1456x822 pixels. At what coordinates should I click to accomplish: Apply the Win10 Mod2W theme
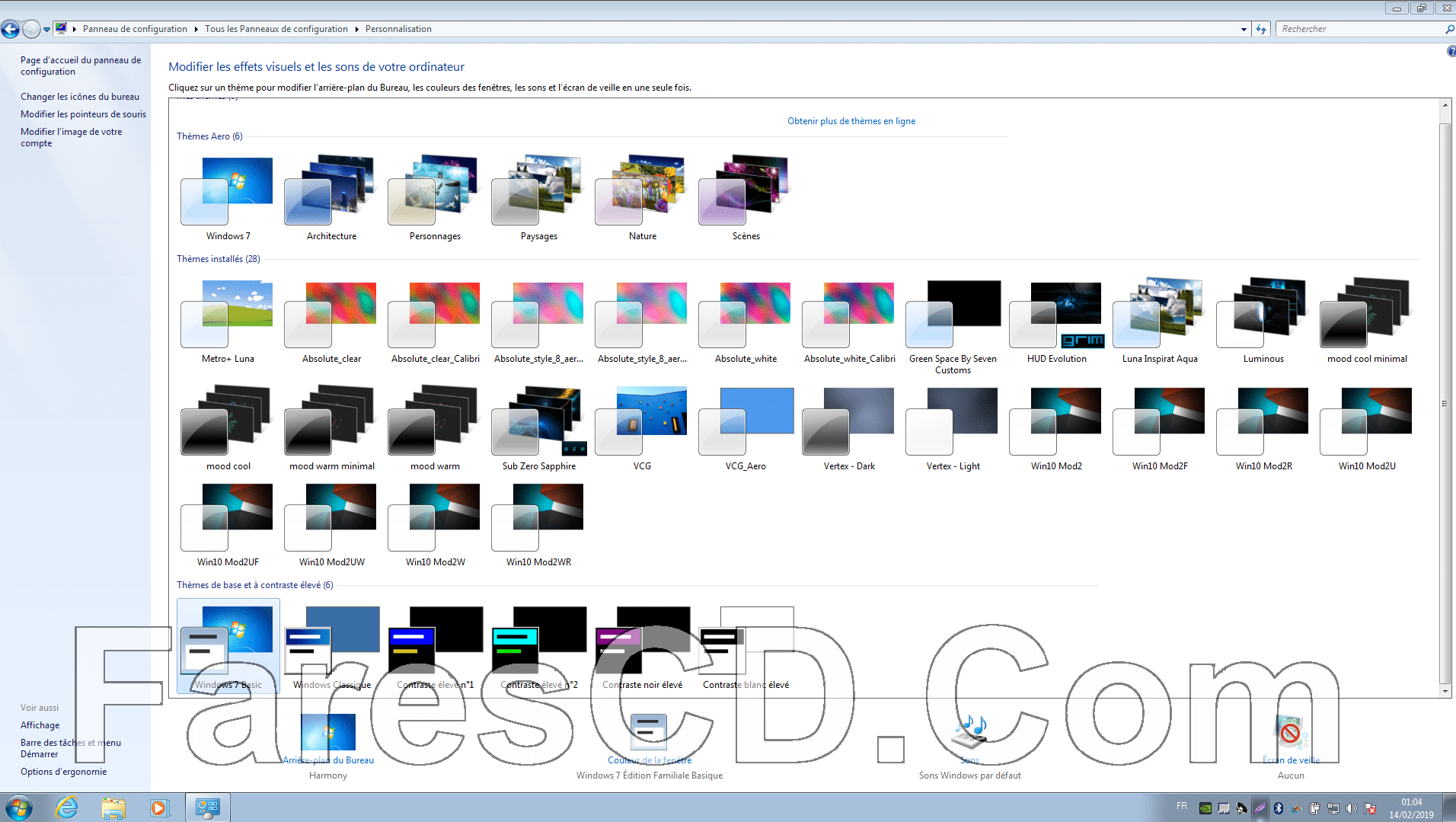pyautogui.click(x=435, y=523)
